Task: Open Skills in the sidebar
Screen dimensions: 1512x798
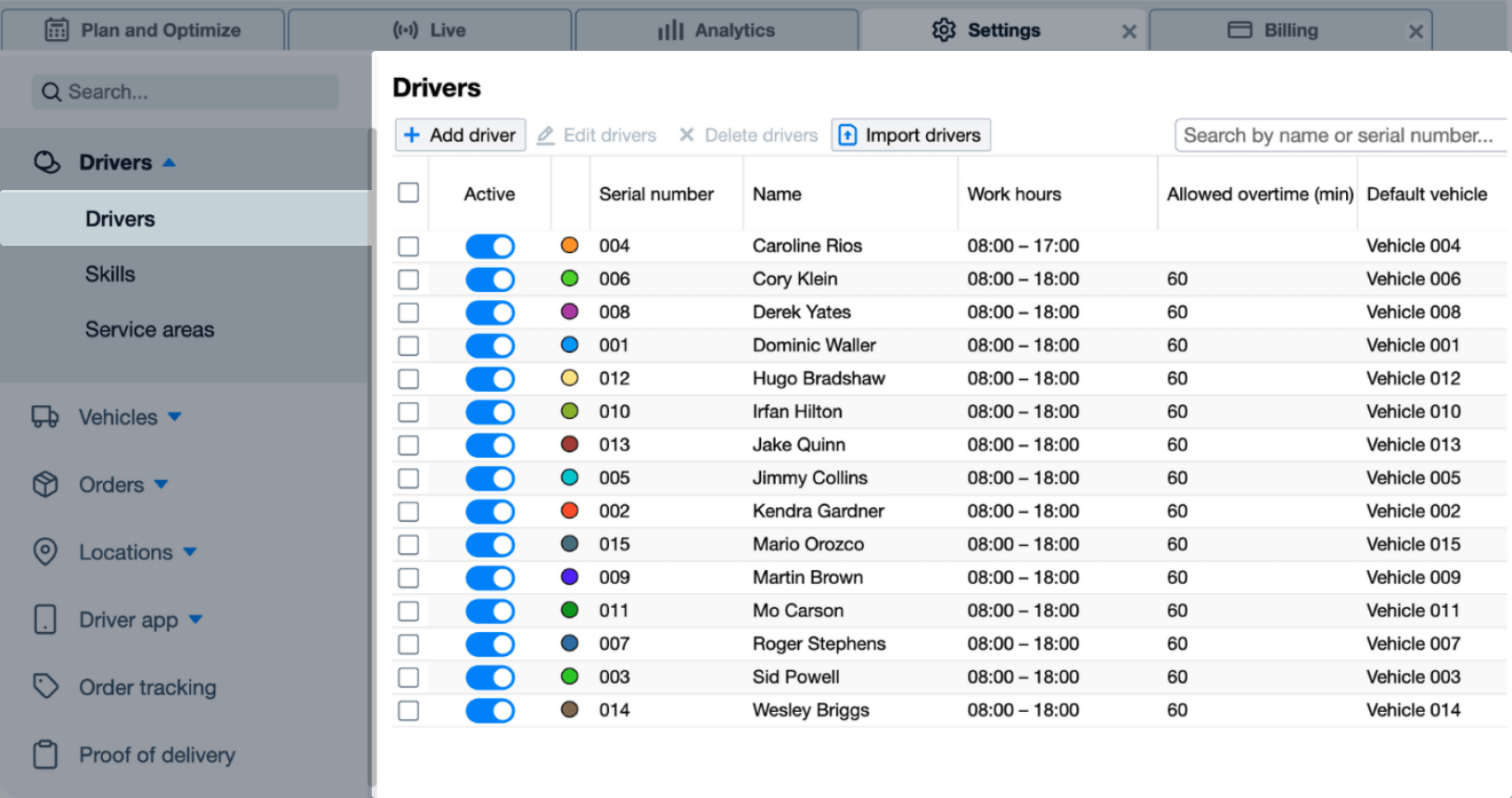Action: point(110,274)
